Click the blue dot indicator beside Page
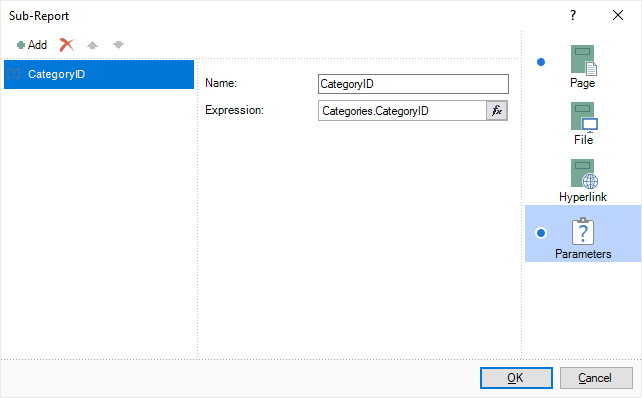The image size is (642, 398). (x=541, y=62)
